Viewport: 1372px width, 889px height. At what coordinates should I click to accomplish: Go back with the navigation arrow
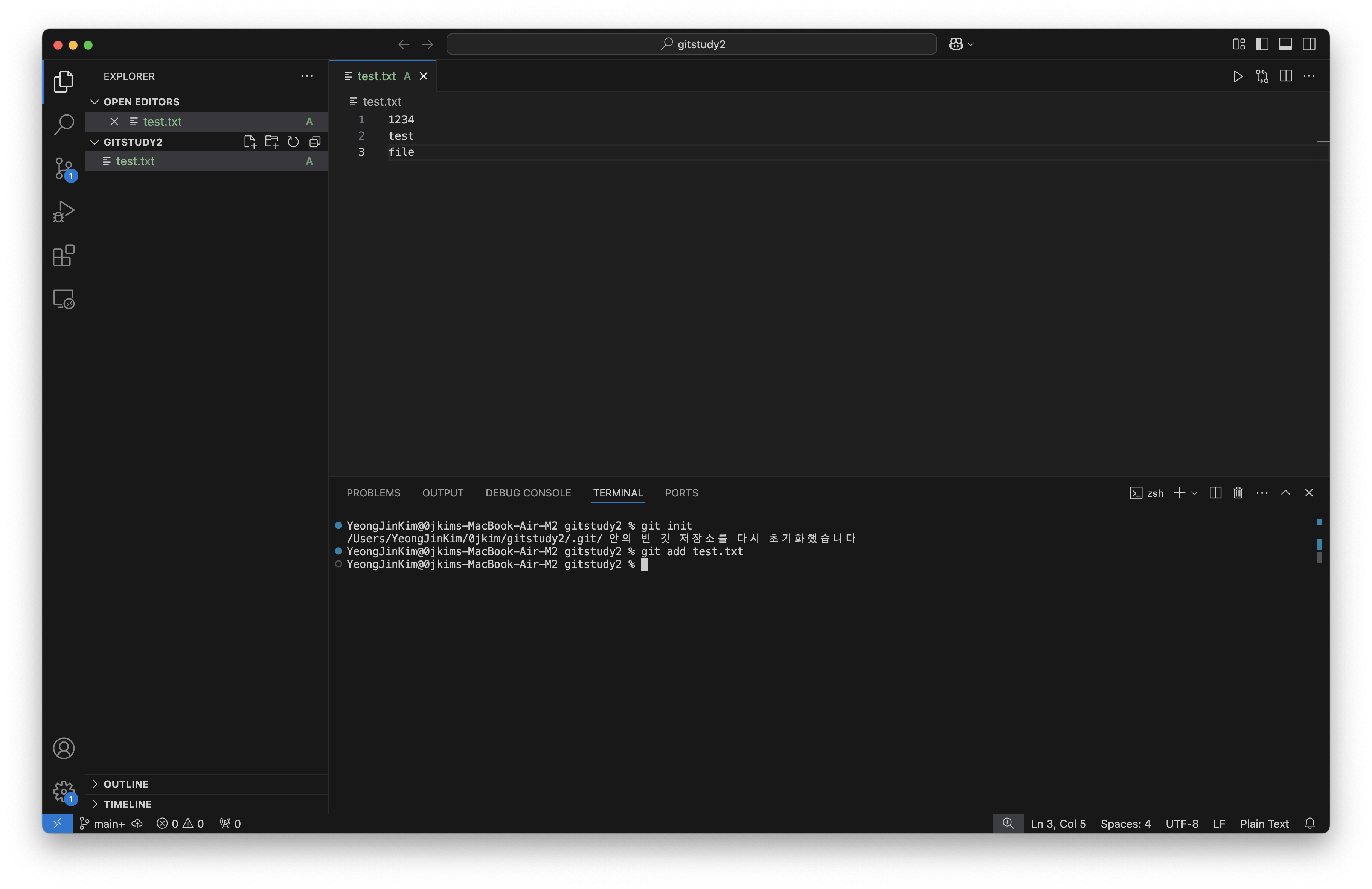pyautogui.click(x=404, y=44)
